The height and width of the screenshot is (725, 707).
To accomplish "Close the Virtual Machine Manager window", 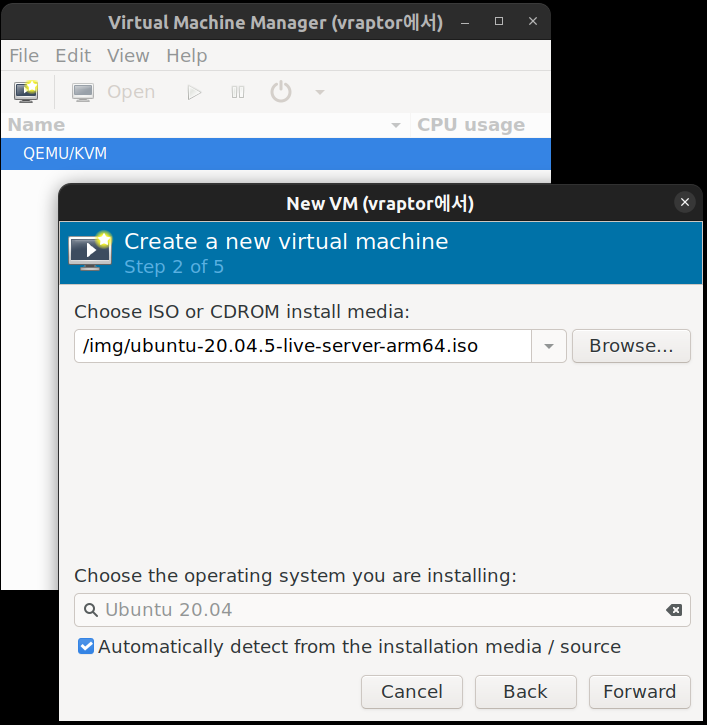I will [533, 21].
